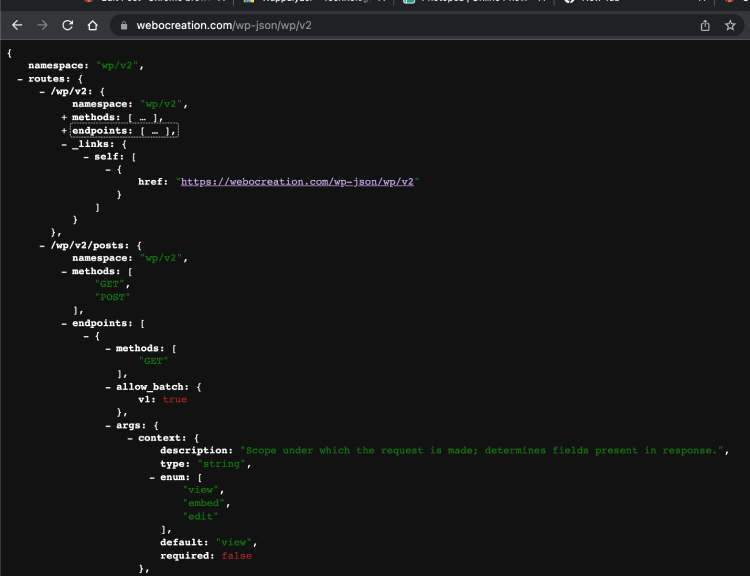750x576 pixels.
Task: Collapse the args object
Action: click(108, 426)
